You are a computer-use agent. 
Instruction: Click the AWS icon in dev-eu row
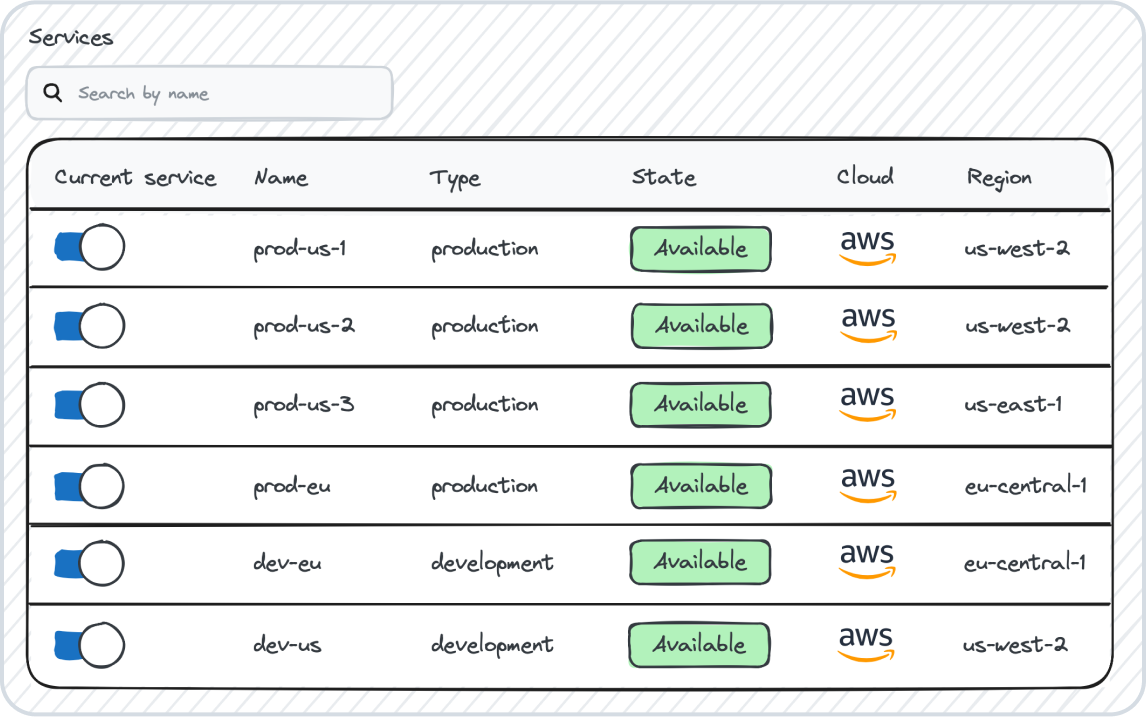(867, 561)
